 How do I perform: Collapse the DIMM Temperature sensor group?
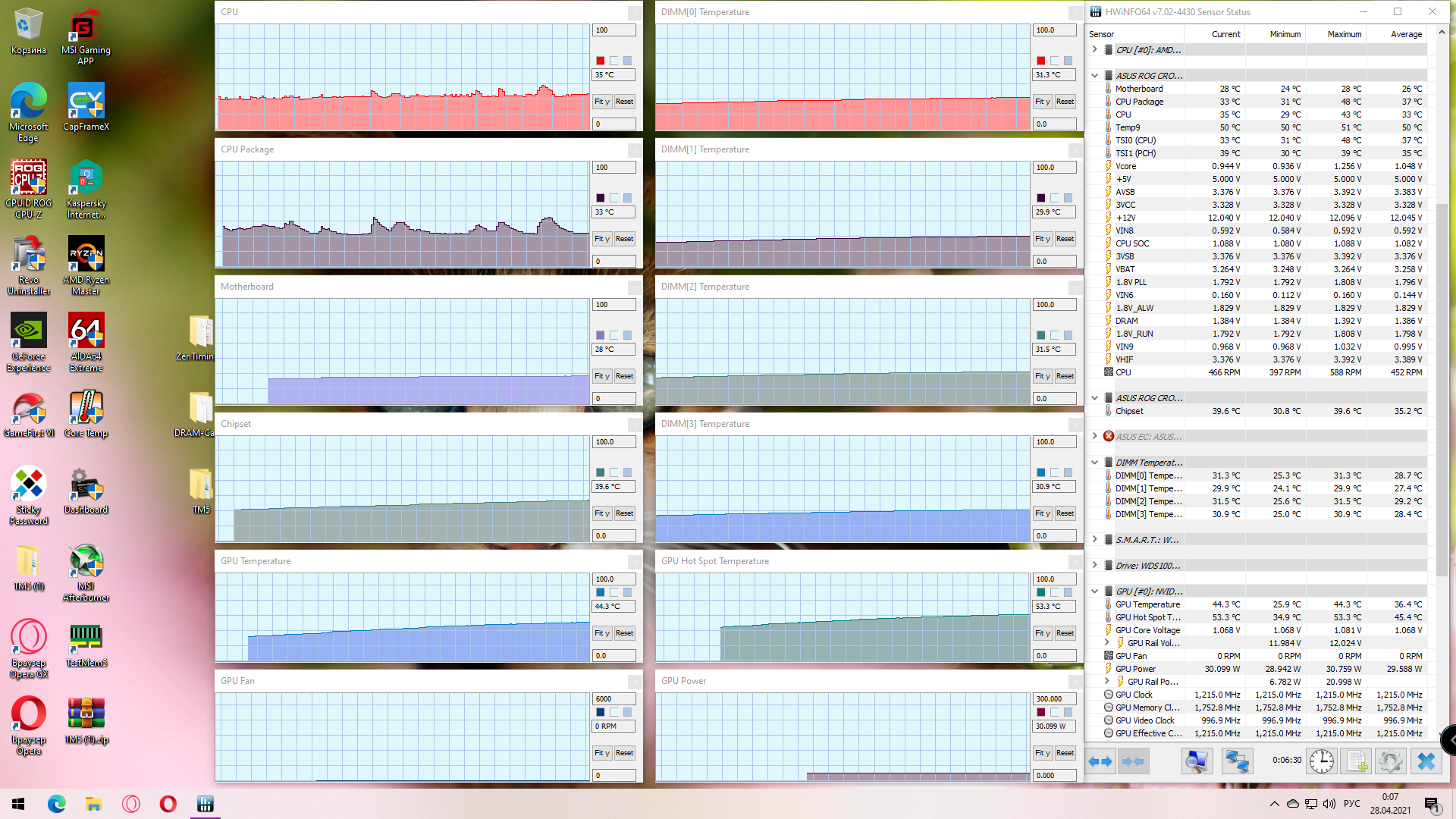[1094, 463]
